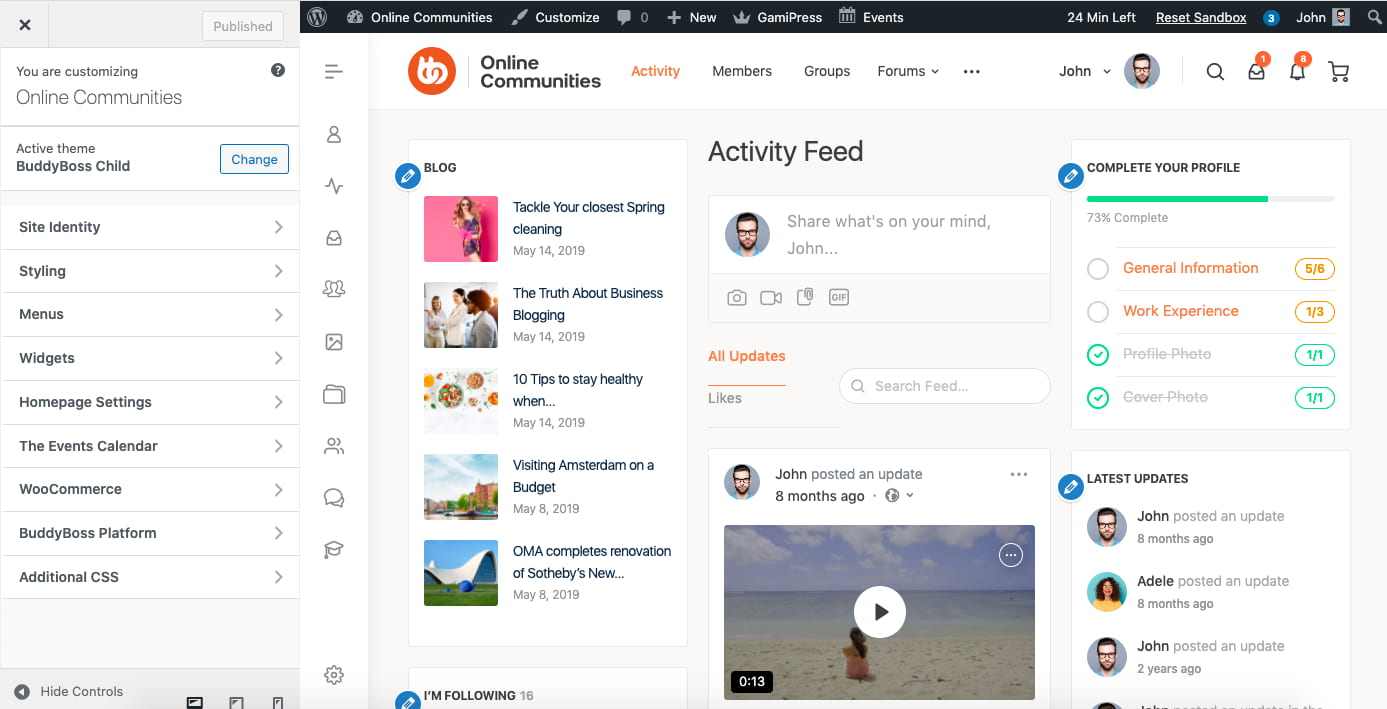
Task: Click Change to switch the active theme
Action: 254,158
